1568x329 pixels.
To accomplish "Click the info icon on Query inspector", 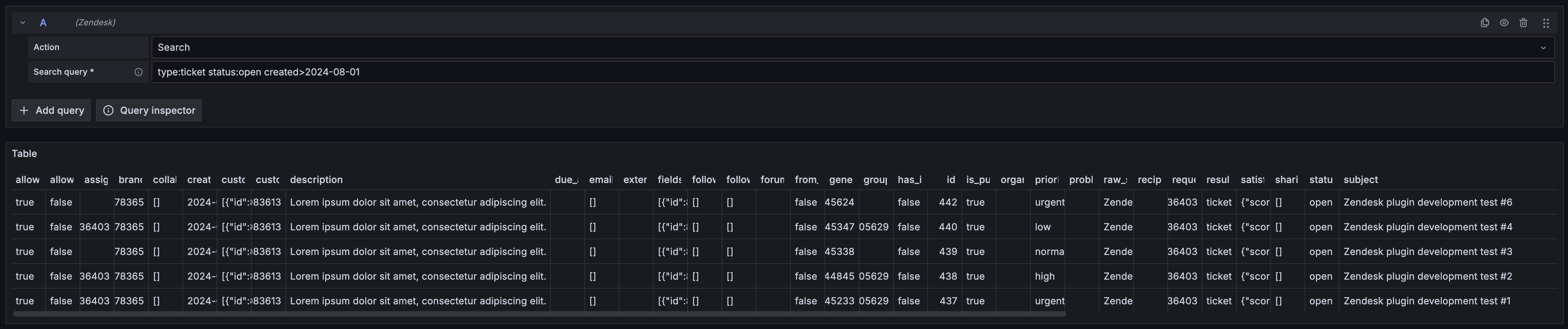I will click(x=108, y=110).
